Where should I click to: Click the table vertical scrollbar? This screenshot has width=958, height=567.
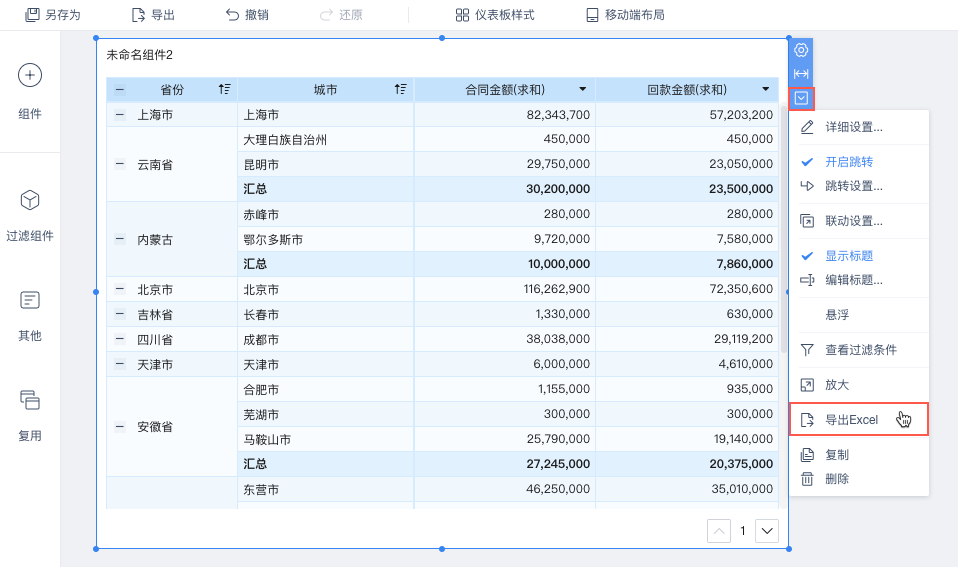(x=784, y=230)
